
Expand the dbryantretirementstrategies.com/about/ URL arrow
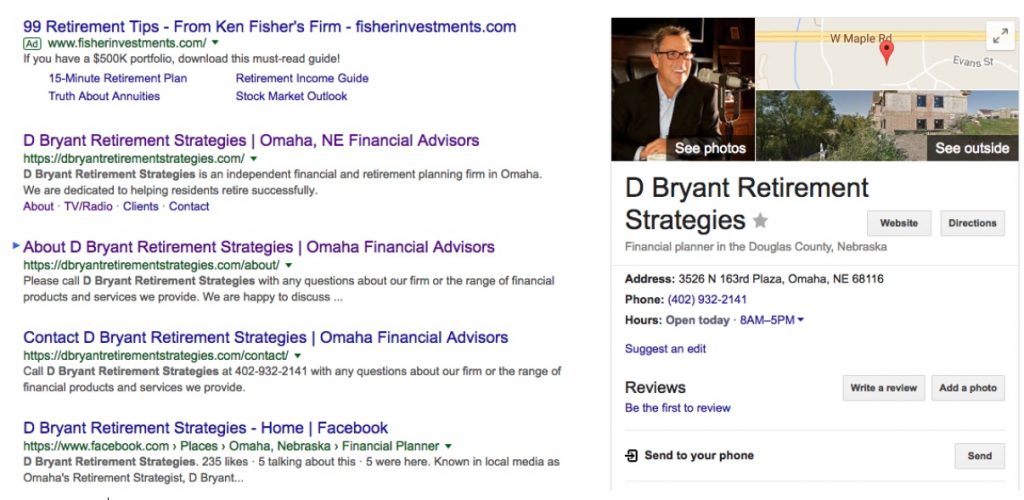pyautogui.click(x=289, y=265)
